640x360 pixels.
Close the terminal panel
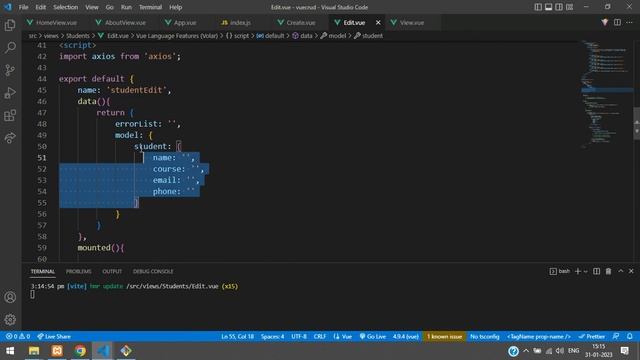[631, 271]
